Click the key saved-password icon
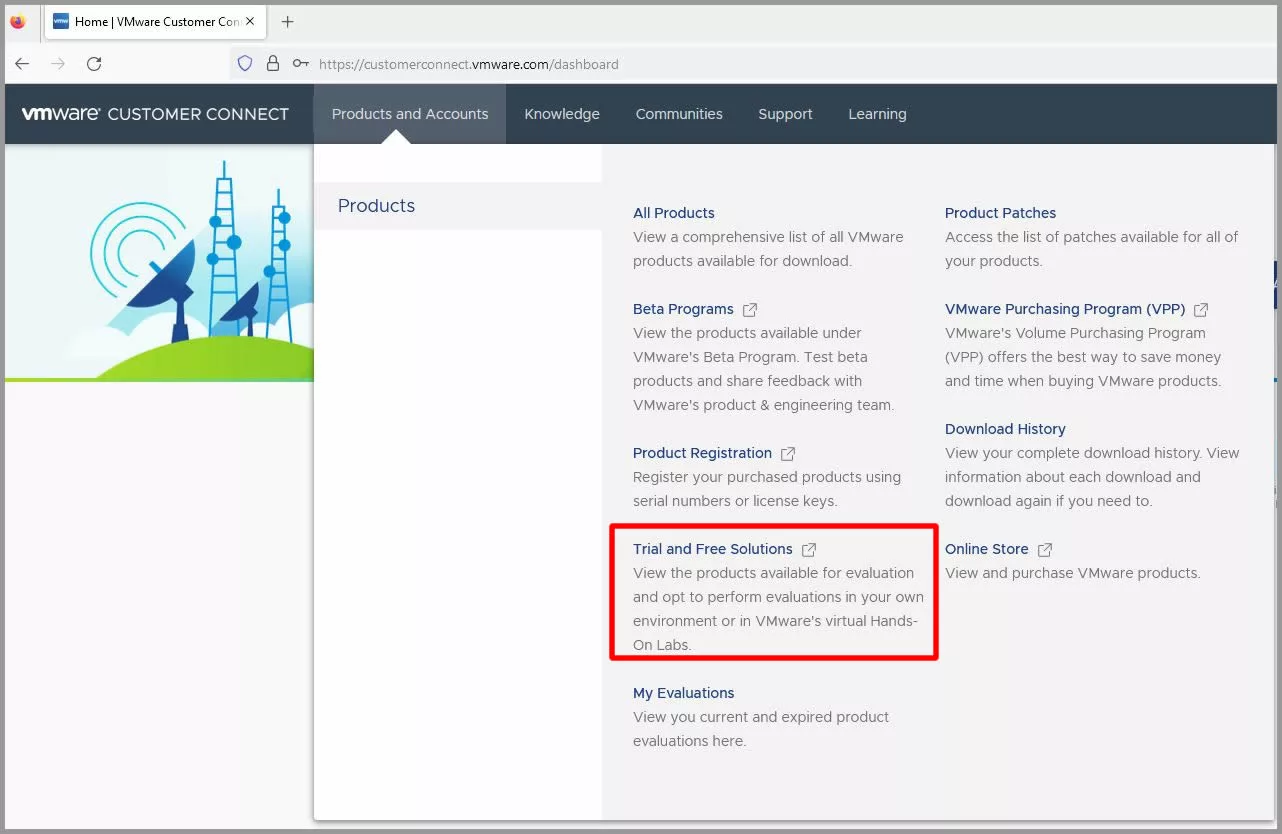This screenshot has width=1282, height=834. pyautogui.click(x=300, y=64)
